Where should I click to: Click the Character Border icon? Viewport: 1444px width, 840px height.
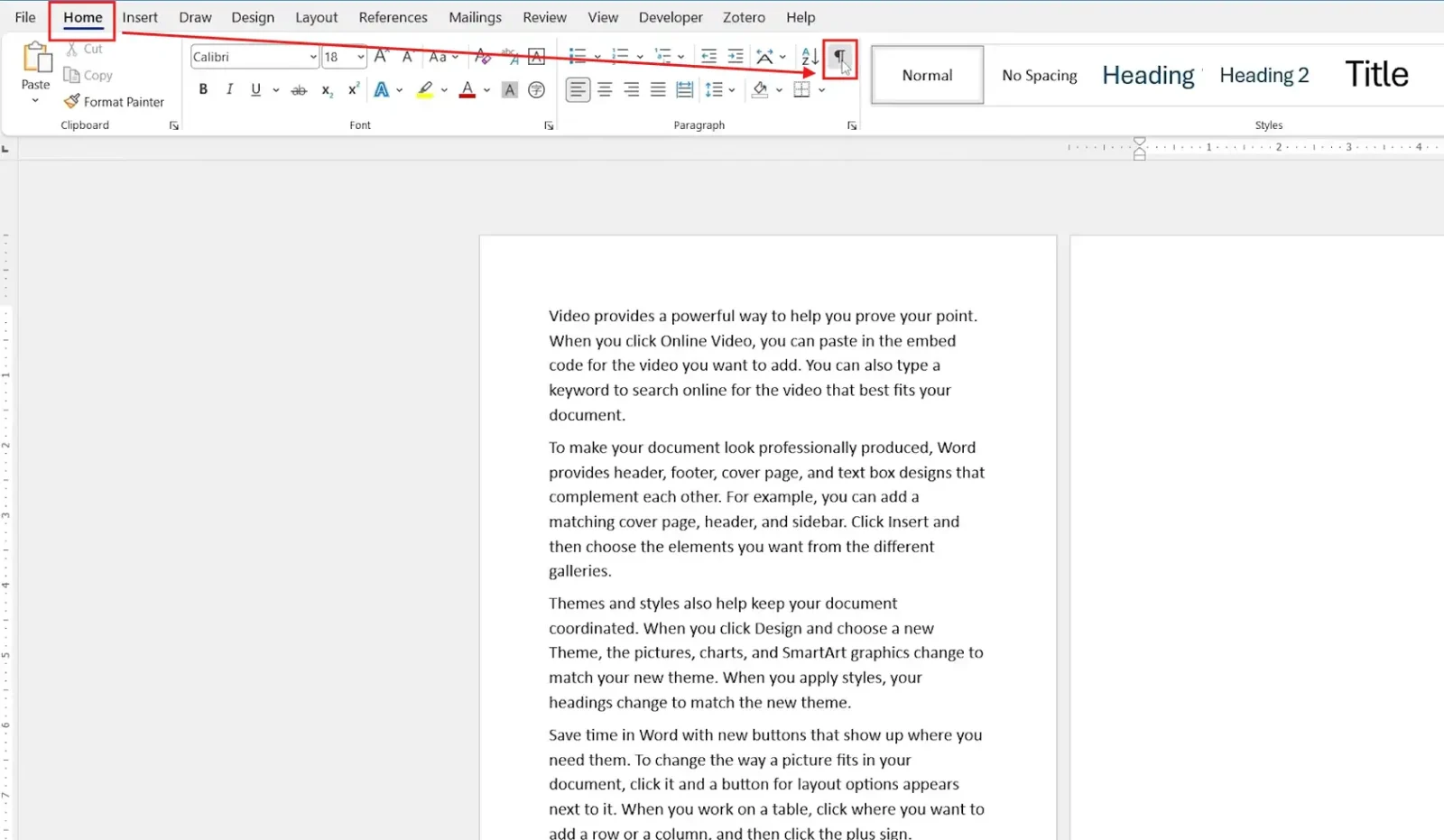click(x=536, y=57)
